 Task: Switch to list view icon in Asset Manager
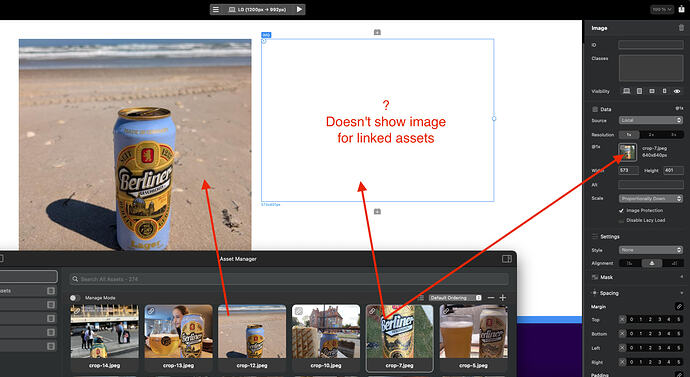point(421,298)
